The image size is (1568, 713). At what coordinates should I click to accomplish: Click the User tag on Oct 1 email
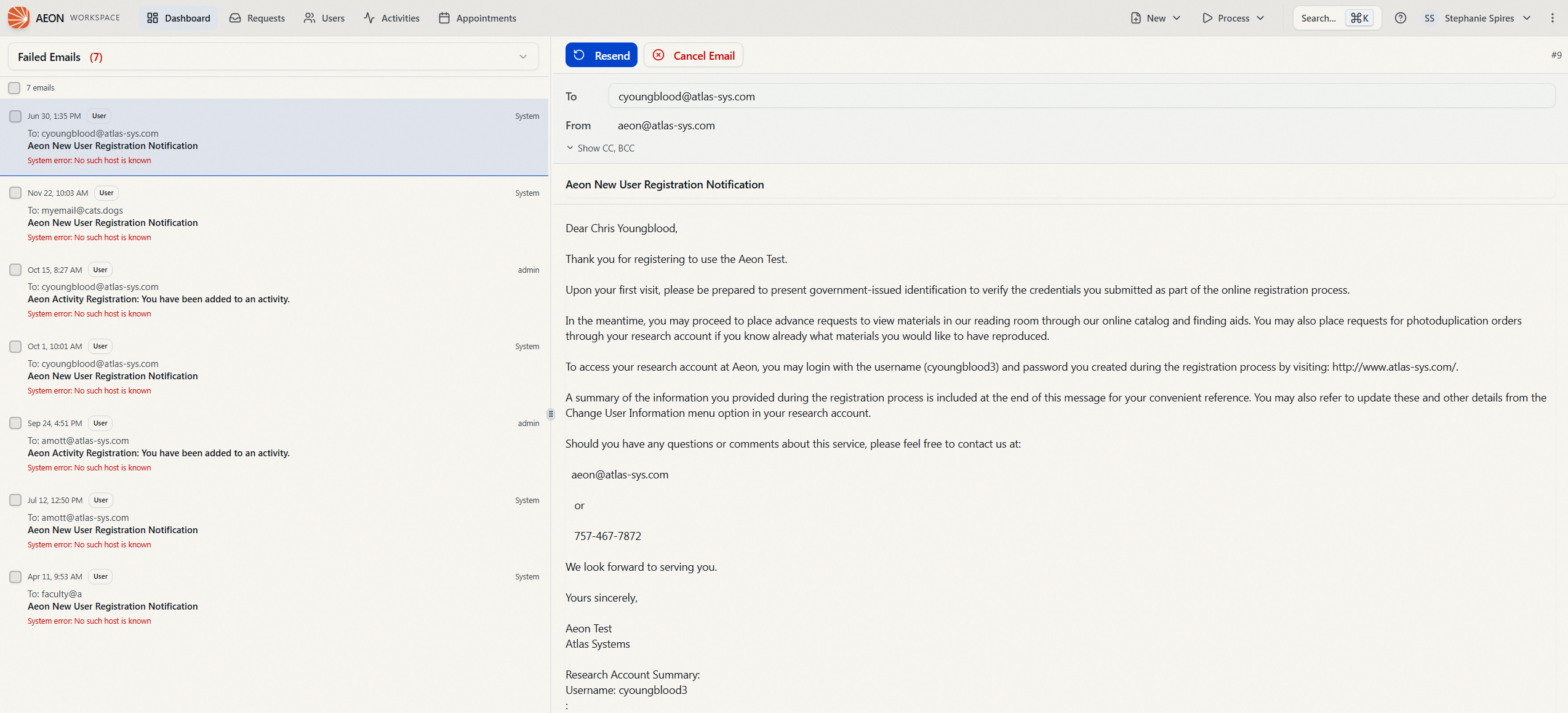pos(100,346)
